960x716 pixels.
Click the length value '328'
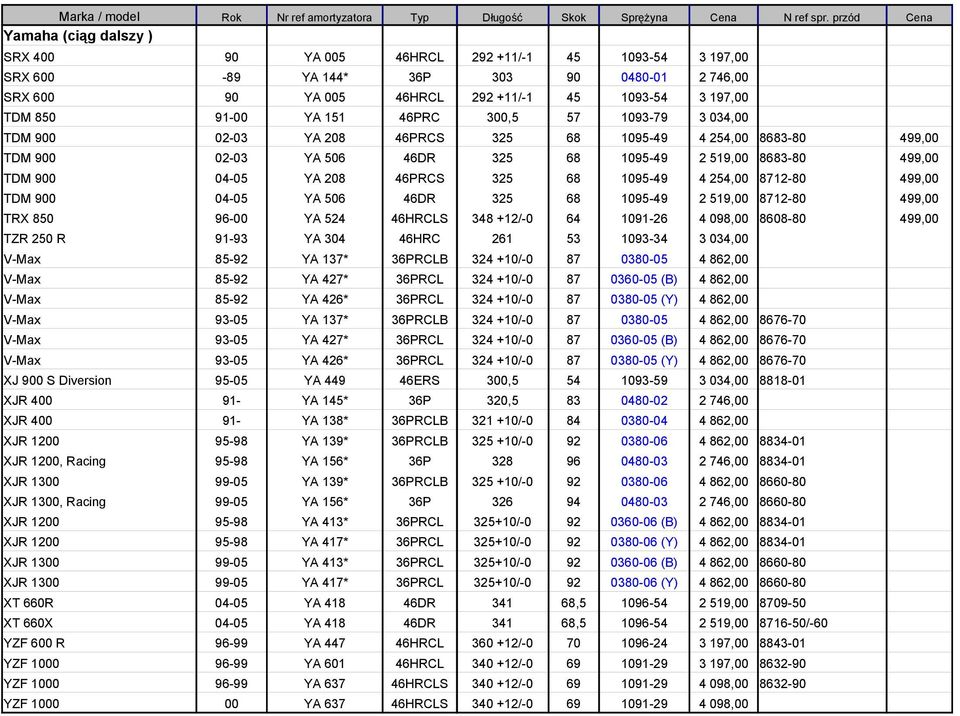coord(502,461)
